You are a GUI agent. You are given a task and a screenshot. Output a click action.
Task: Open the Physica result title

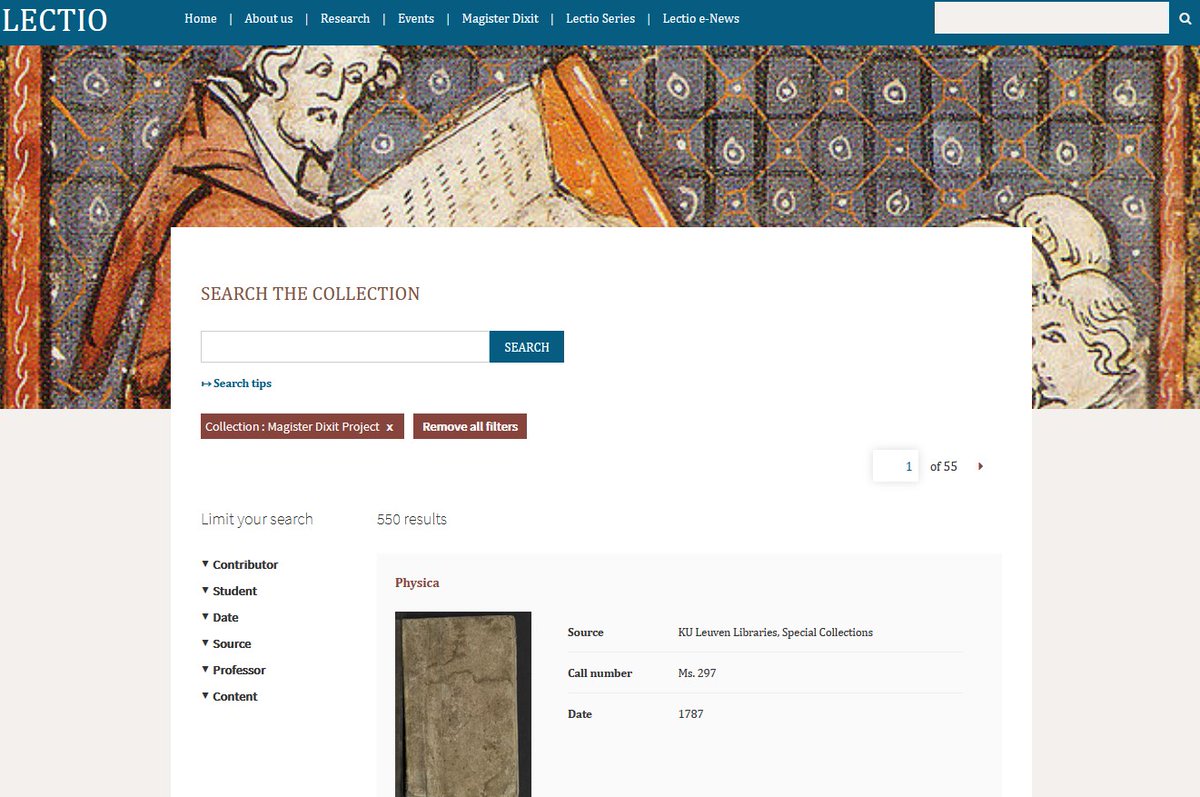point(417,582)
